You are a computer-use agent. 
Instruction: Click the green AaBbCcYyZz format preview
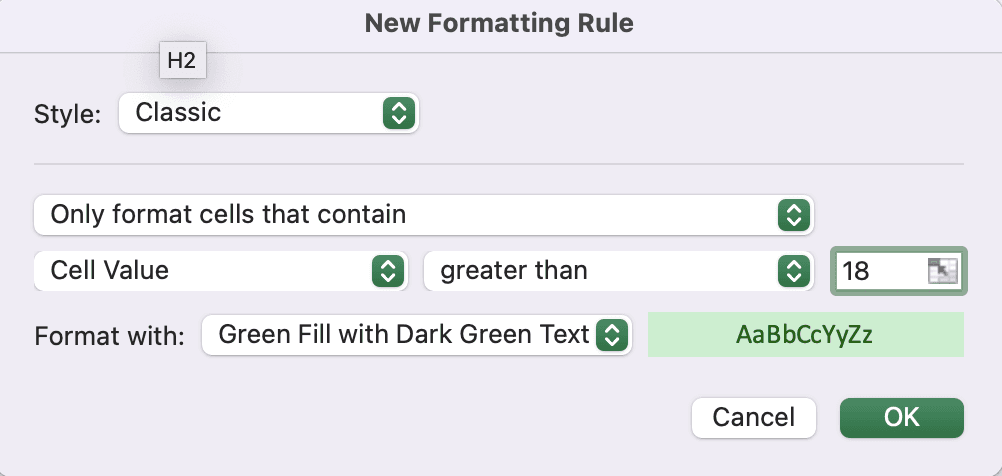[x=805, y=335]
